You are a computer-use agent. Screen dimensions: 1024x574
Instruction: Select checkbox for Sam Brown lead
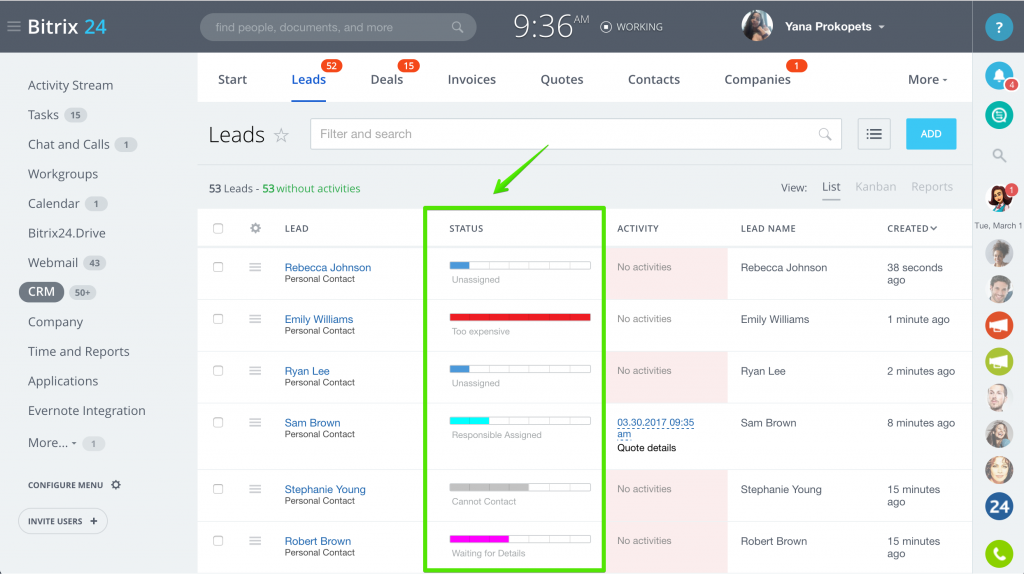click(218, 423)
